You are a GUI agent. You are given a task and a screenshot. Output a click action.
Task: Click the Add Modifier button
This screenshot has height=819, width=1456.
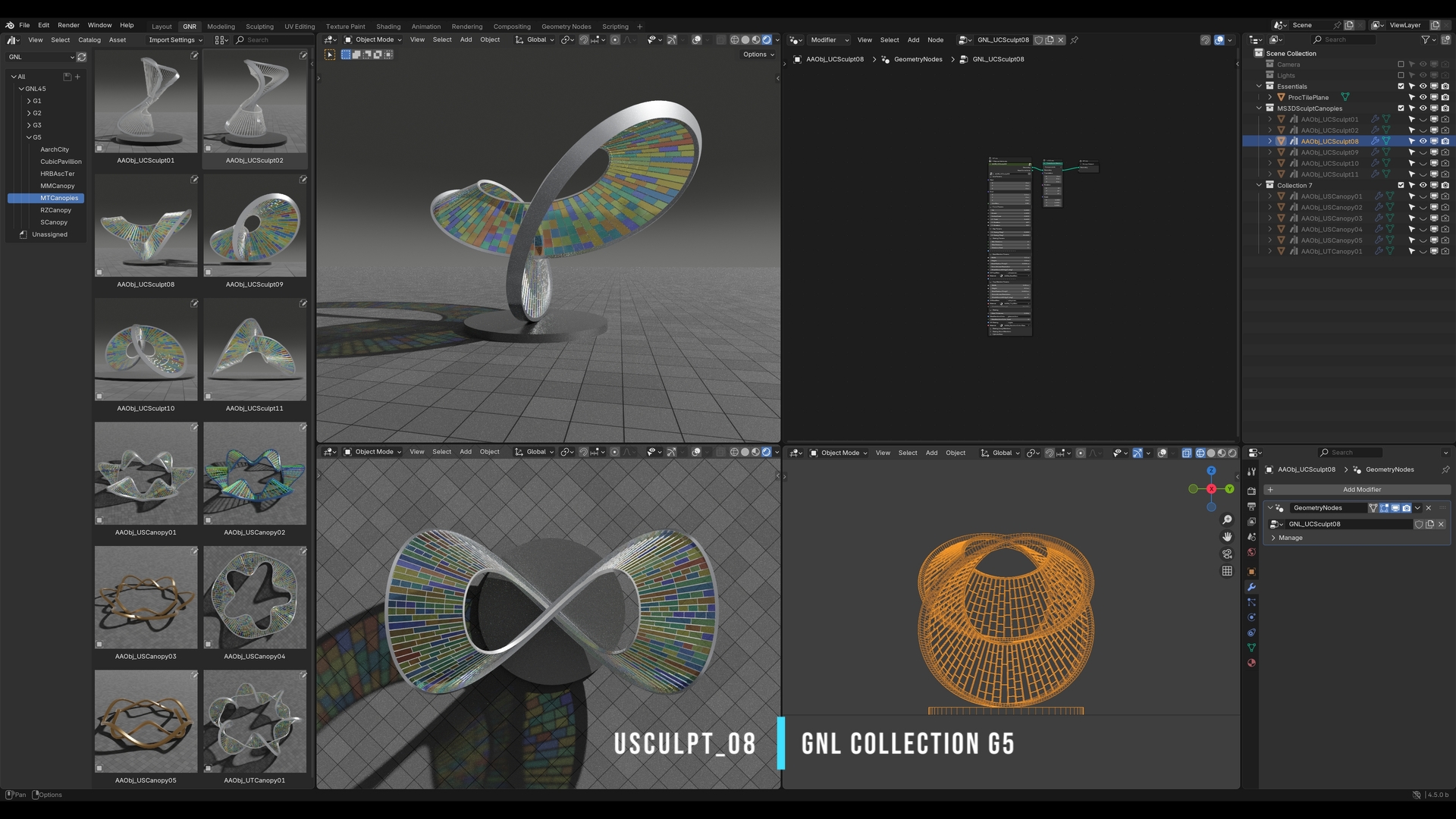coord(1357,490)
